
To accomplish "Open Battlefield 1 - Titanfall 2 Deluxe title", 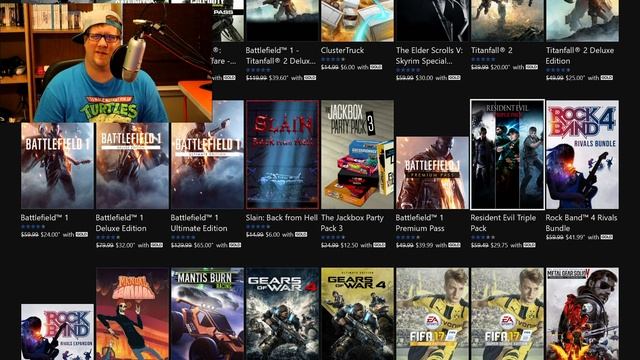I will coord(280,56).
